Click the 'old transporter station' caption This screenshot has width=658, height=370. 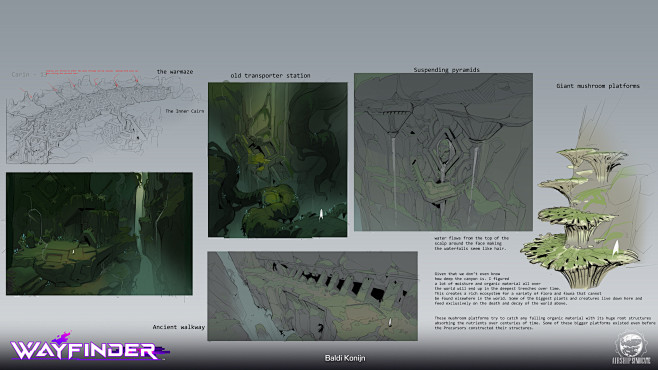click(x=270, y=76)
